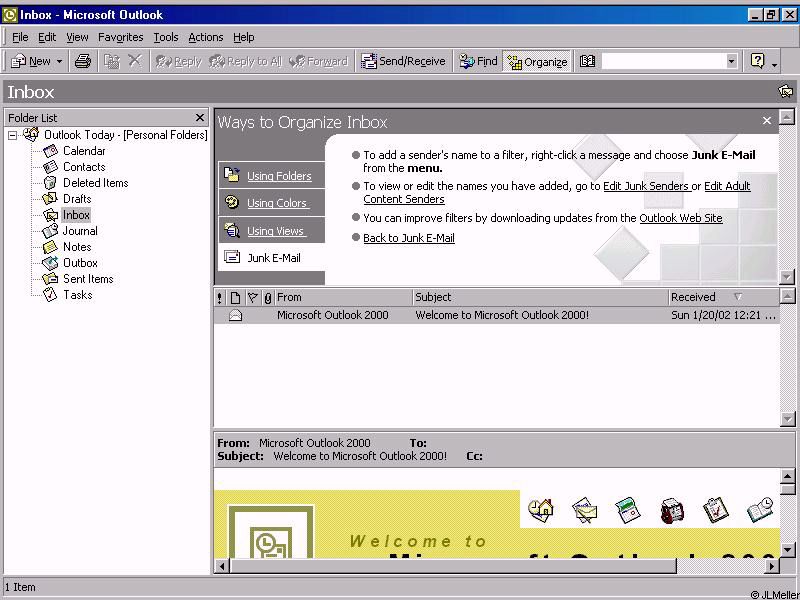Open the Tools menu
800x600 pixels.
coord(166,37)
